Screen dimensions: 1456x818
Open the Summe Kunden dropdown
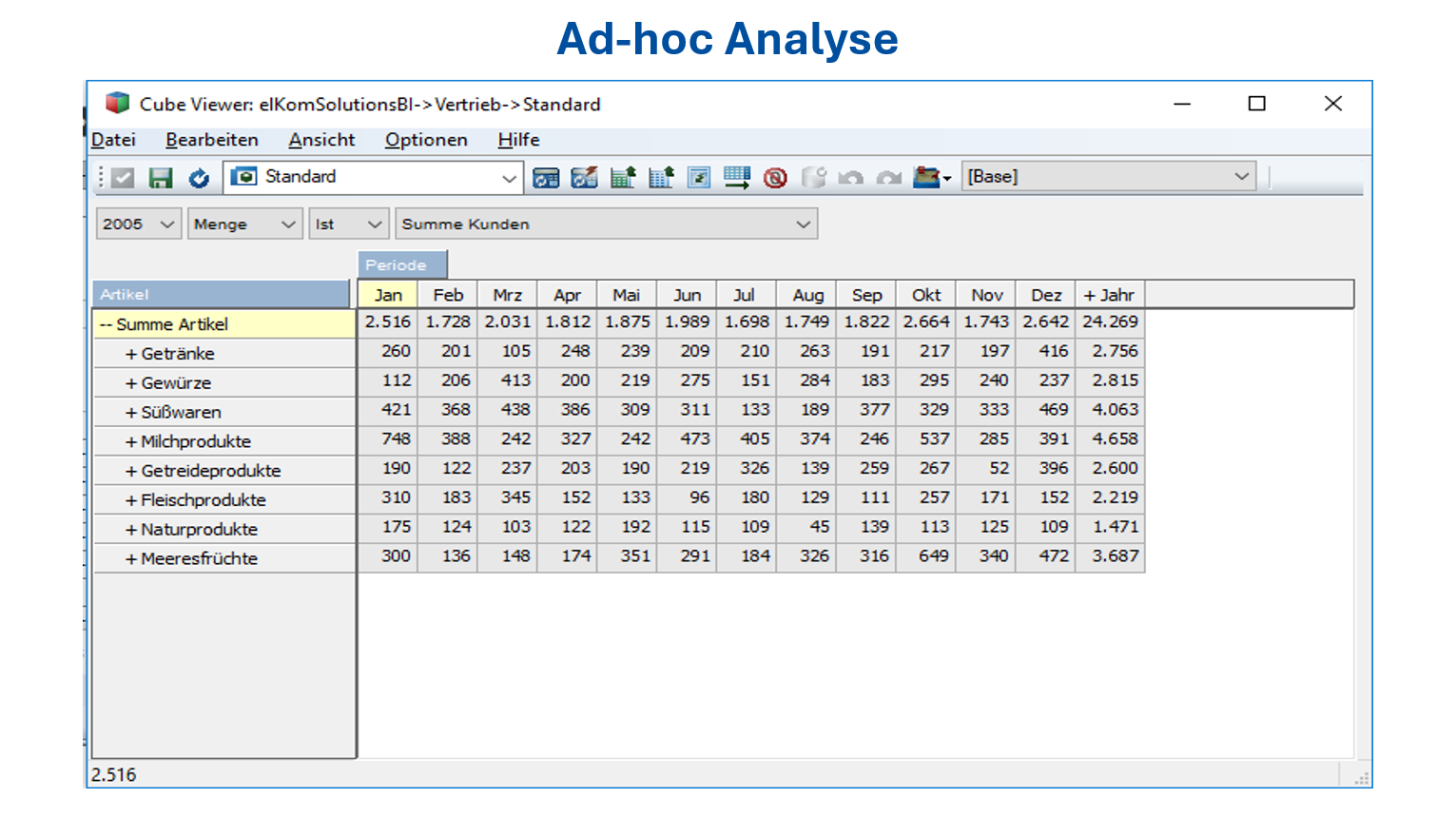tap(803, 224)
